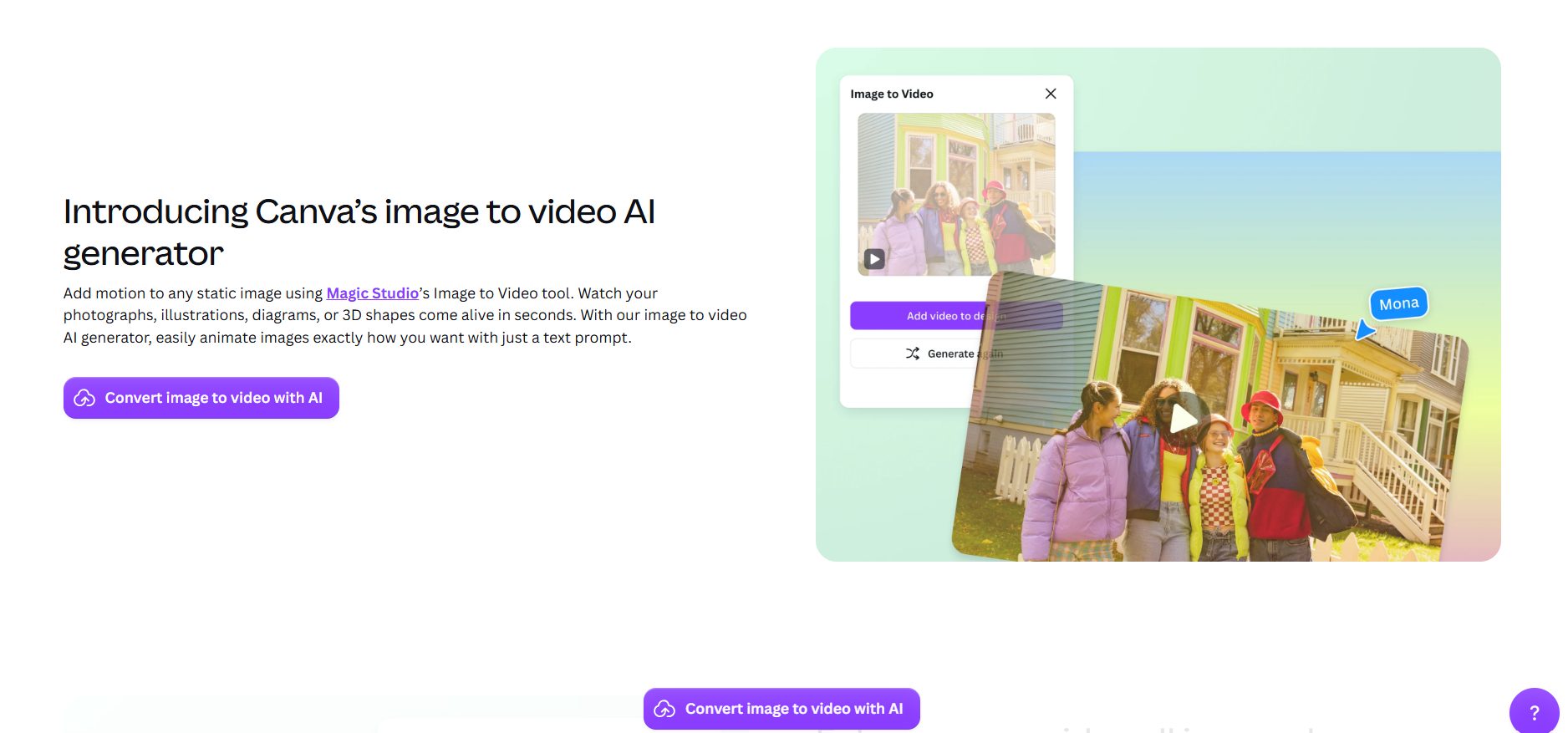
Task: Close the Image to Video panel
Action: pyautogui.click(x=1051, y=94)
